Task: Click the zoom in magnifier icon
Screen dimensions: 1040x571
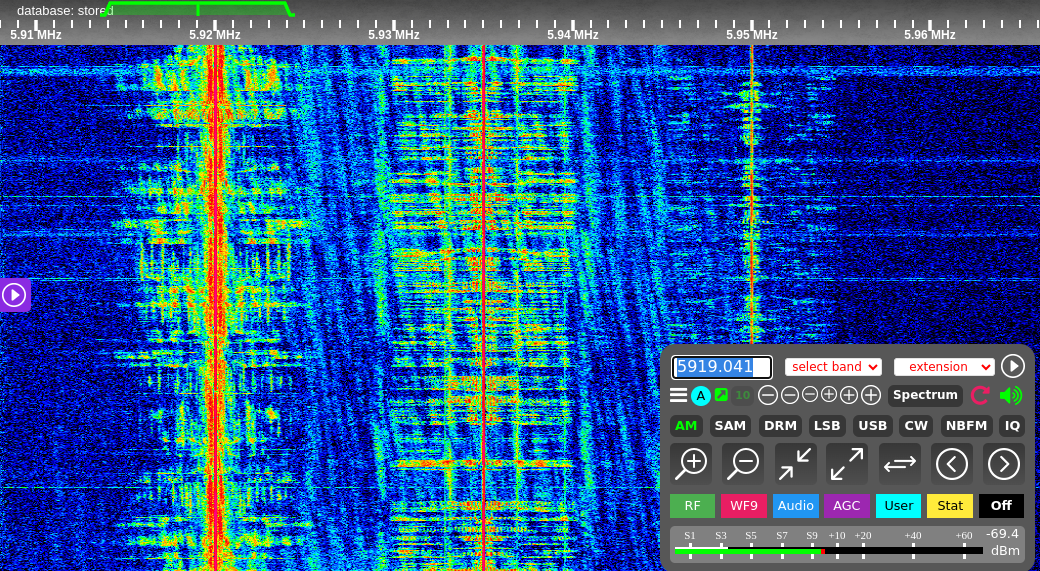Action: pos(693,463)
